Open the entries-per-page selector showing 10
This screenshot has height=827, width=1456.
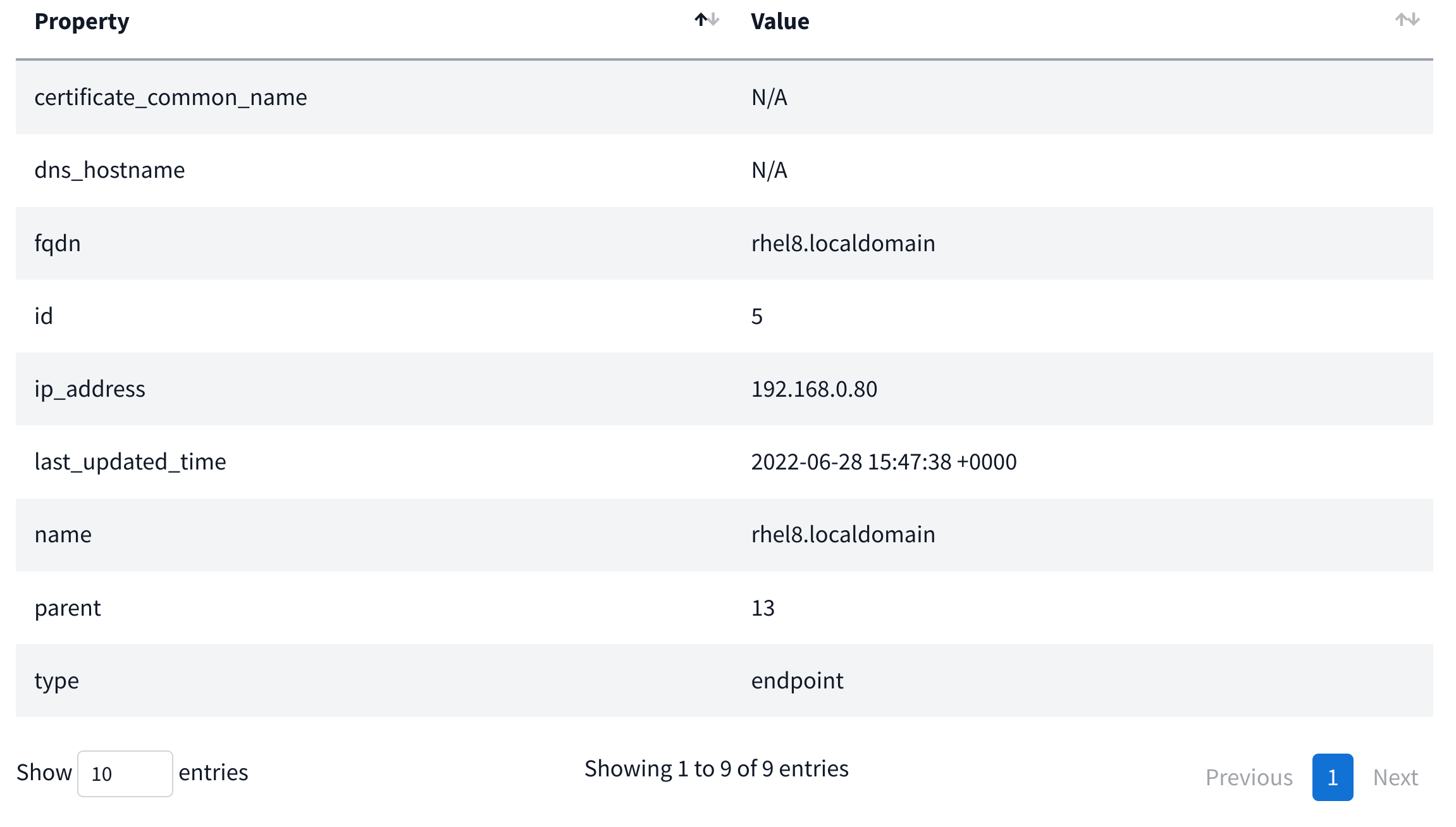pyautogui.click(x=125, y=773)
